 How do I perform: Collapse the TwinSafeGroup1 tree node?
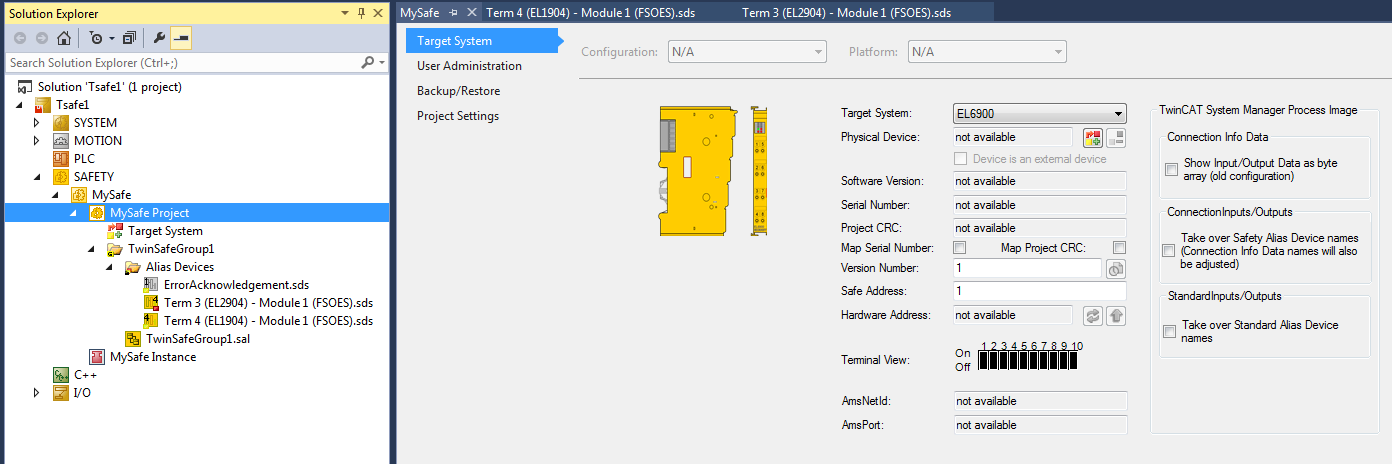tap(91, 249)
